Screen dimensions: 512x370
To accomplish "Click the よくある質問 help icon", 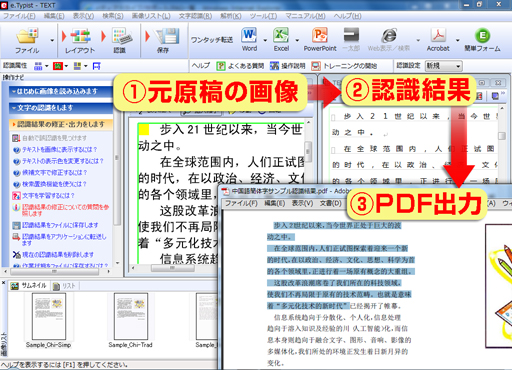I will coord(220,66).
